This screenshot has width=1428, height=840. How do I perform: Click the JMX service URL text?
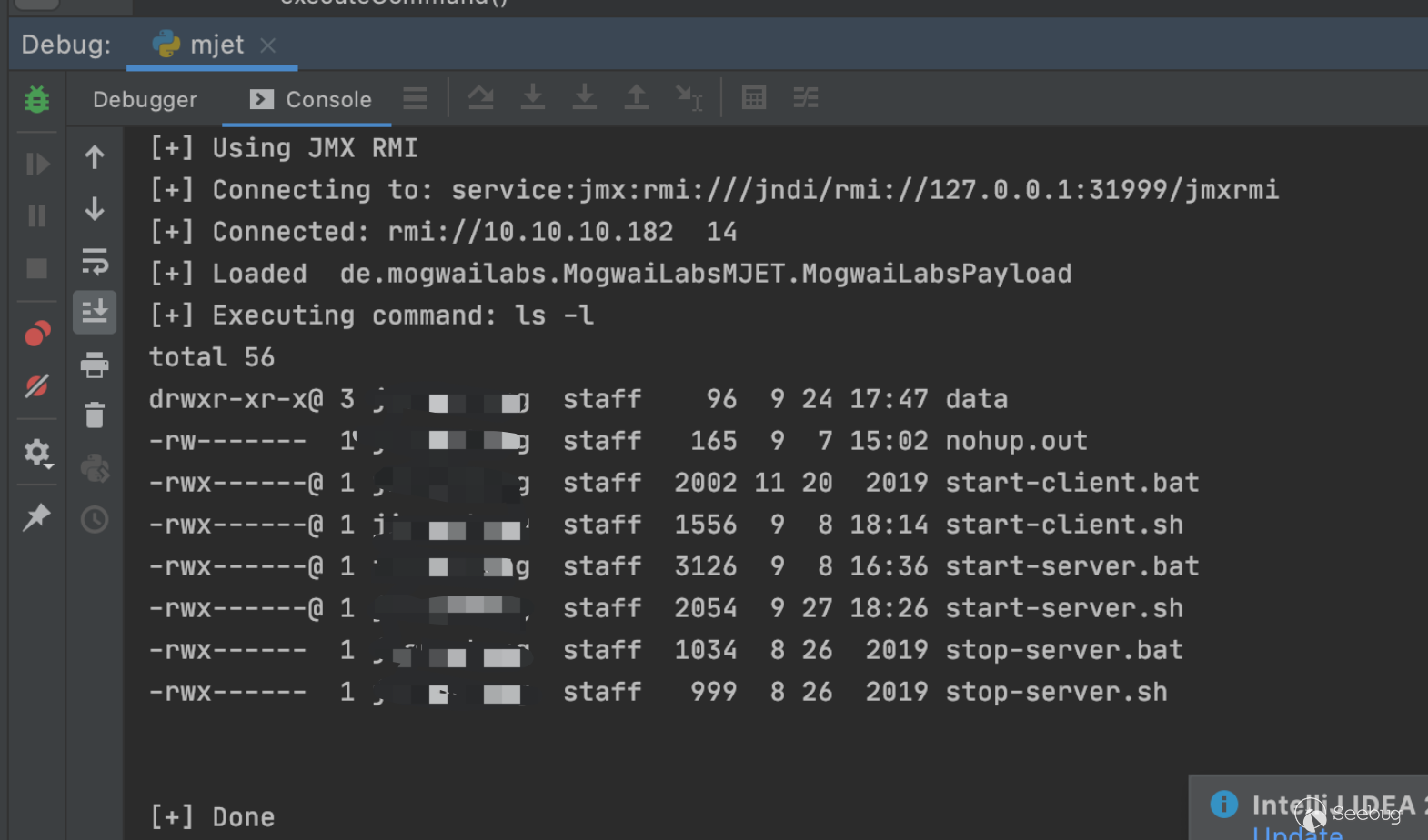tap(865, 190)
